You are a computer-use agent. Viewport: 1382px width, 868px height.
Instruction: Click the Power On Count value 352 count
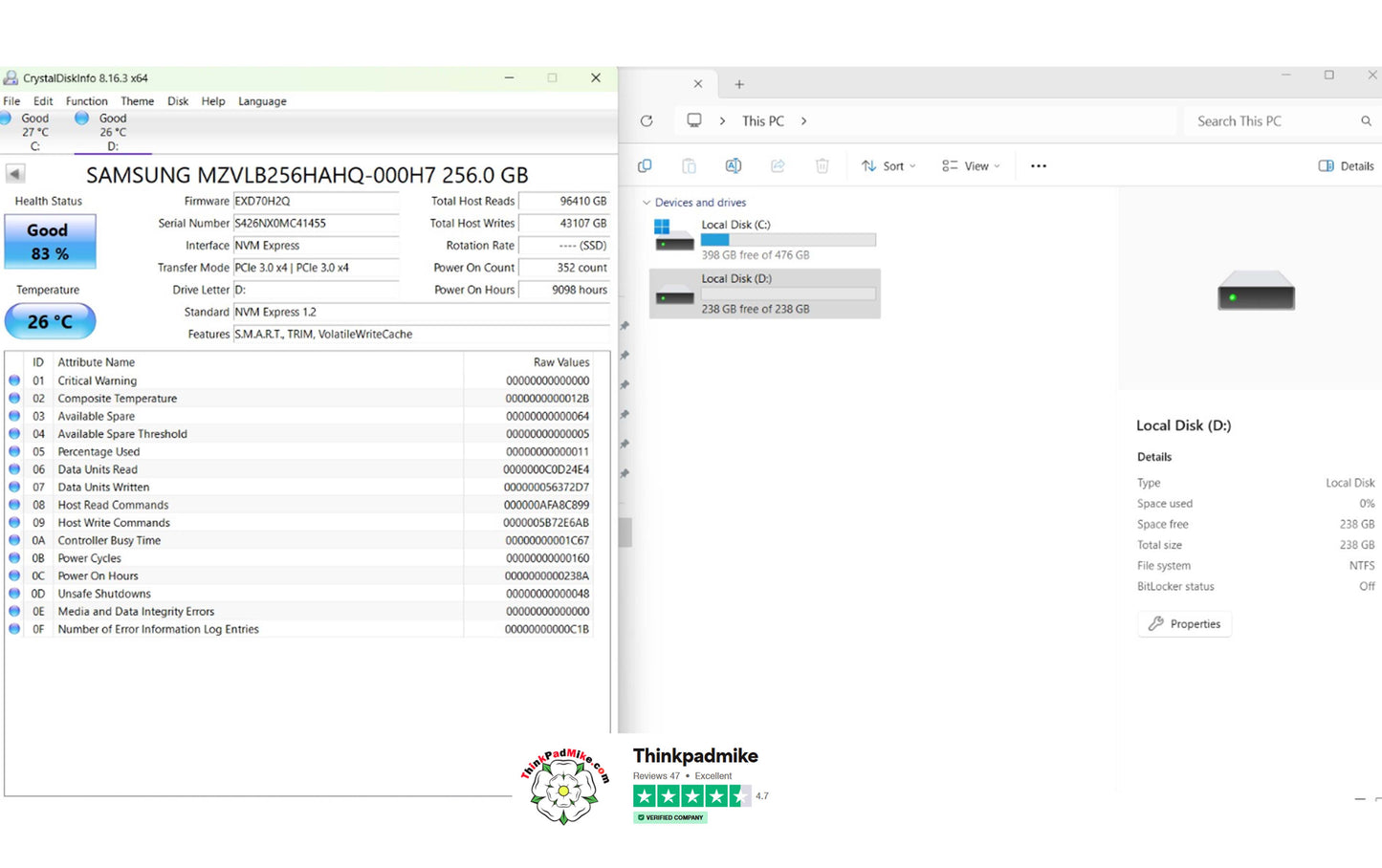[x=564, y=268]
